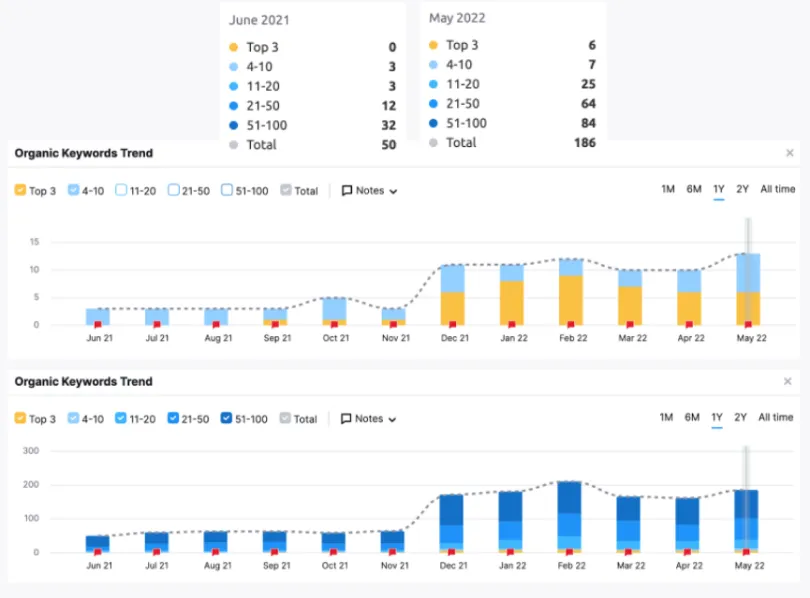Click the May 22 note flag, lower chart

coord(746,553)
